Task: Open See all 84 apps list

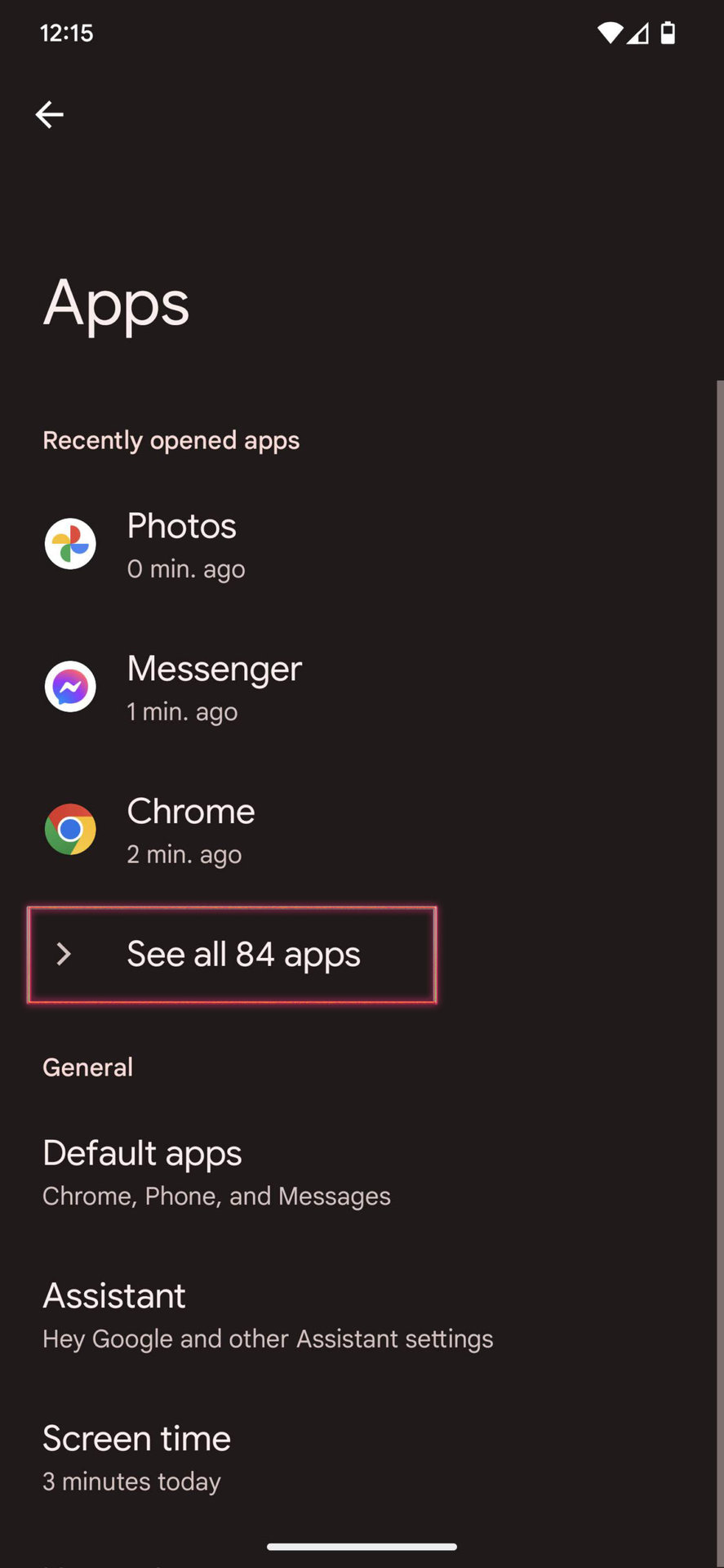Action: 243,954
